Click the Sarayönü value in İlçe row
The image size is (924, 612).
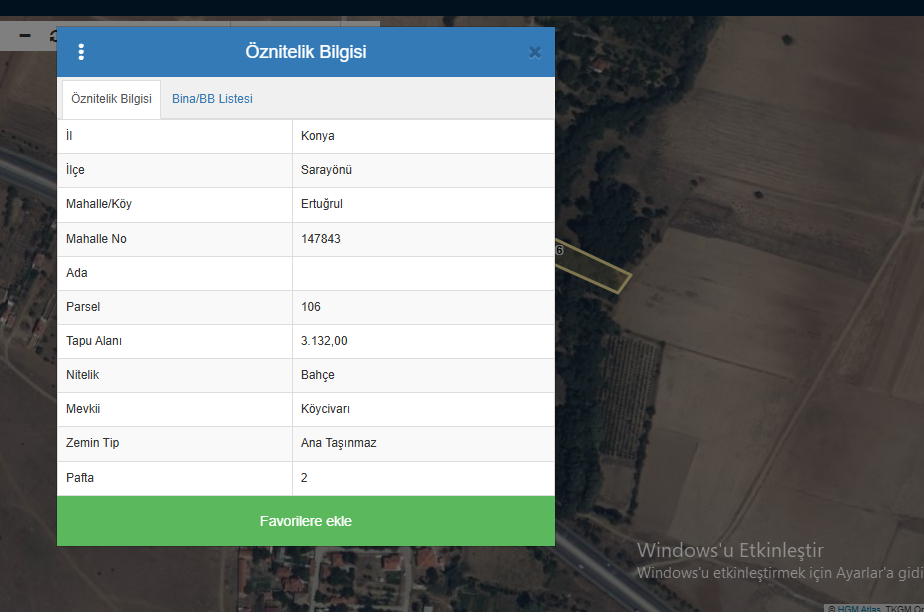(x=326, y=170)
